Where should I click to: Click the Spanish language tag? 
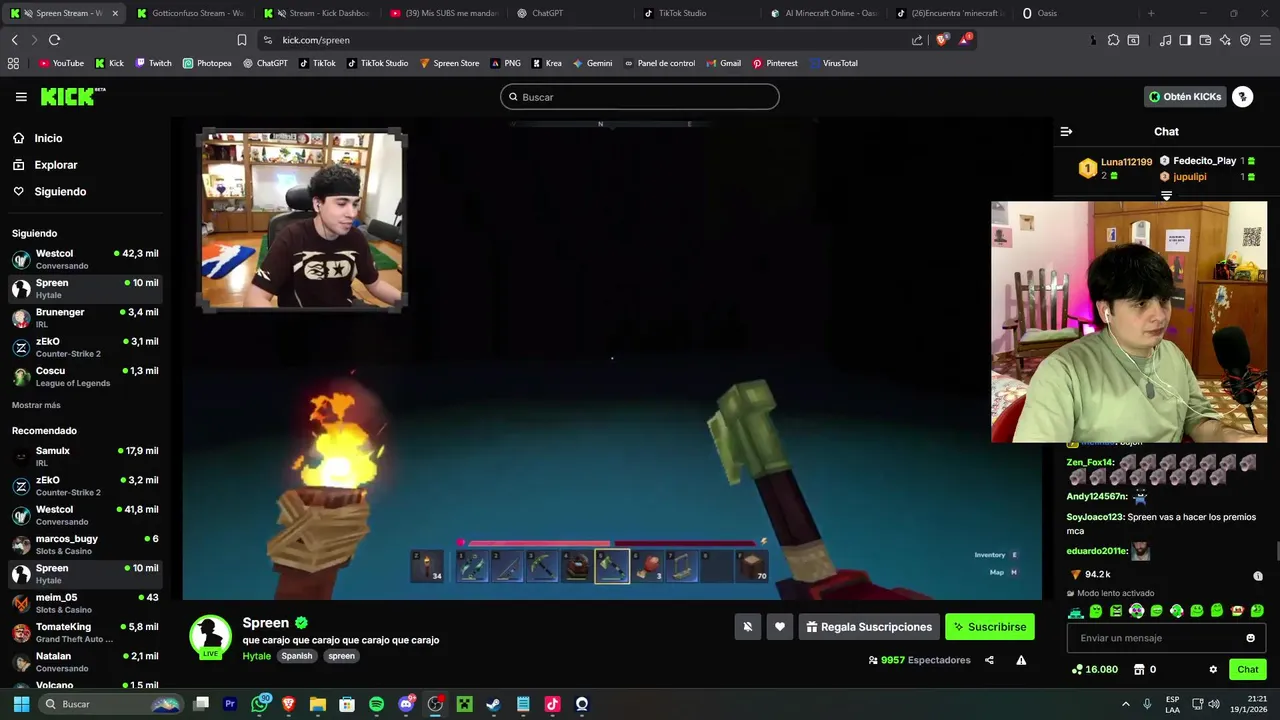click(x=297, y=656)
